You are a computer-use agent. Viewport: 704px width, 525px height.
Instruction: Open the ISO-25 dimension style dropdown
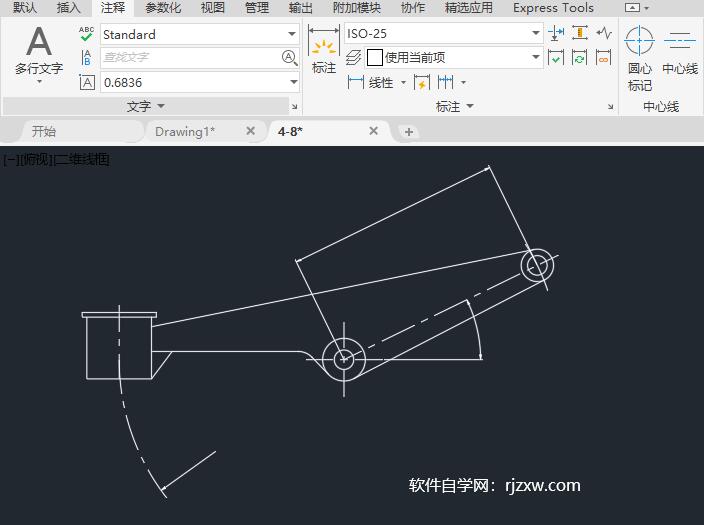536,33
